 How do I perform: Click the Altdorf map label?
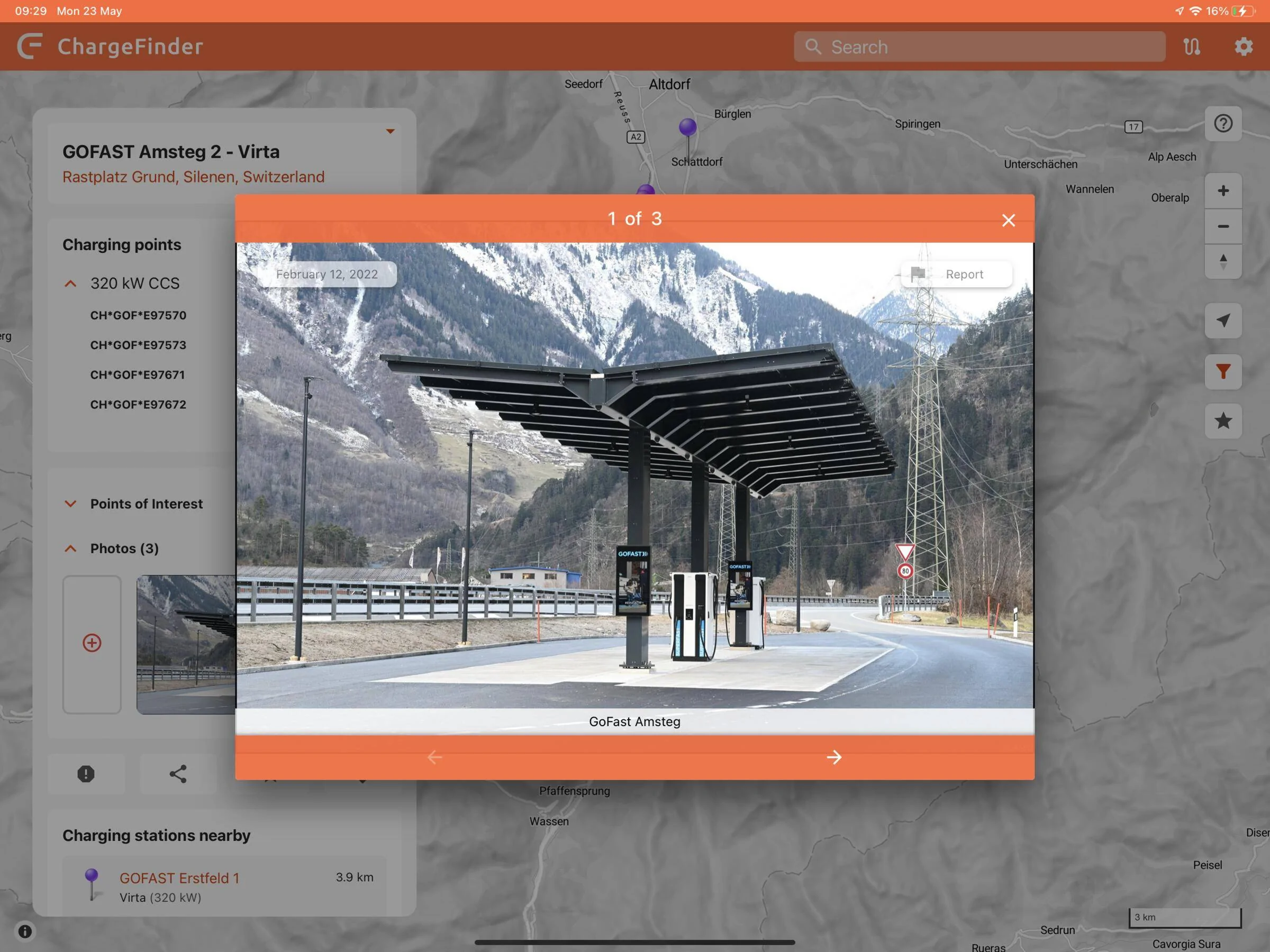pyautogui.click(x=669, y=84)
